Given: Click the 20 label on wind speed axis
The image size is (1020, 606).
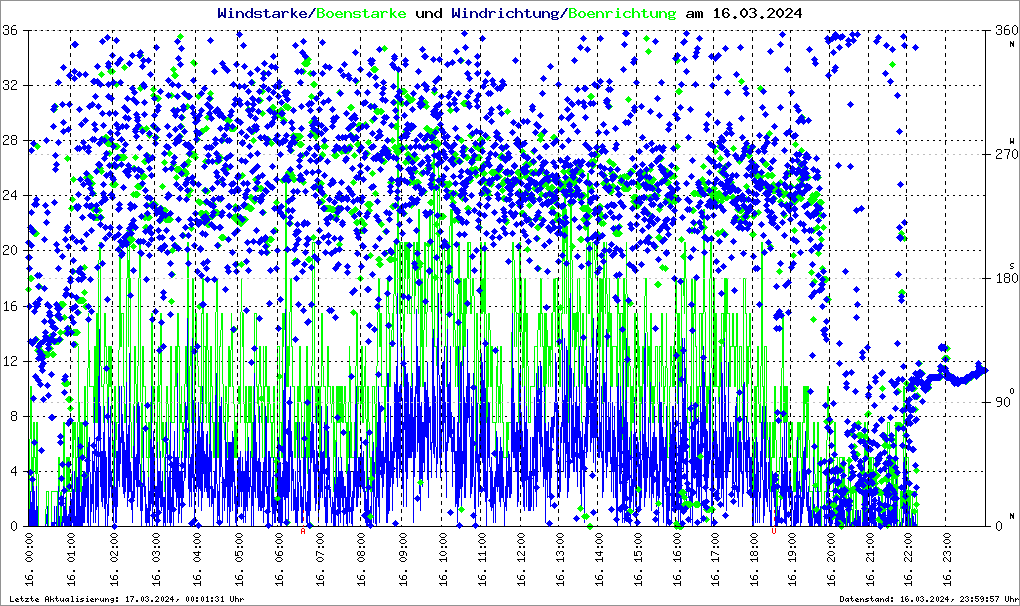Looking at the screenshot, I should click(10, 250).
